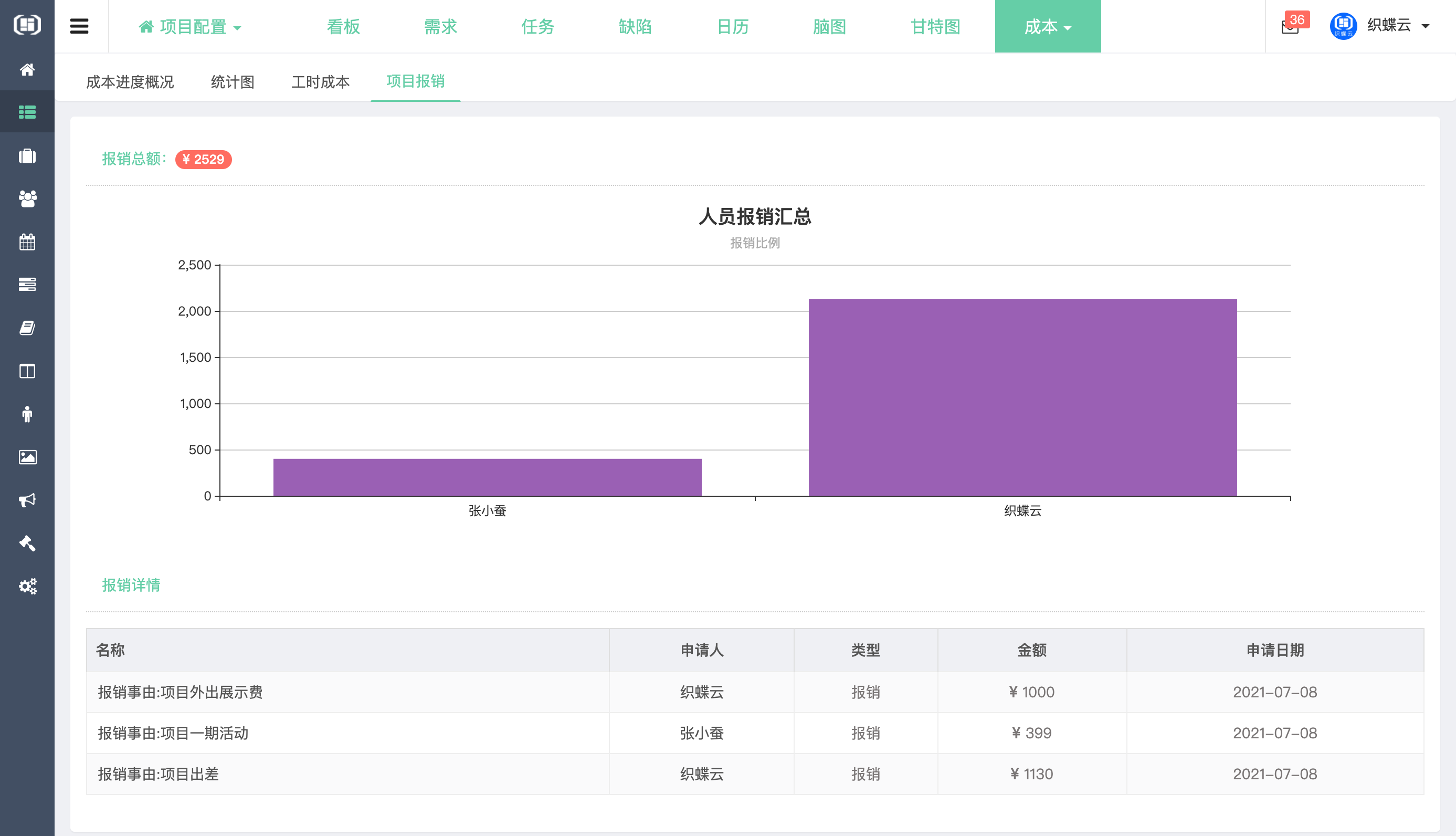Open the image gallery icon in the sidebar
The height and width of the screenshot is (836, 1456).
[x=27, y=457]
